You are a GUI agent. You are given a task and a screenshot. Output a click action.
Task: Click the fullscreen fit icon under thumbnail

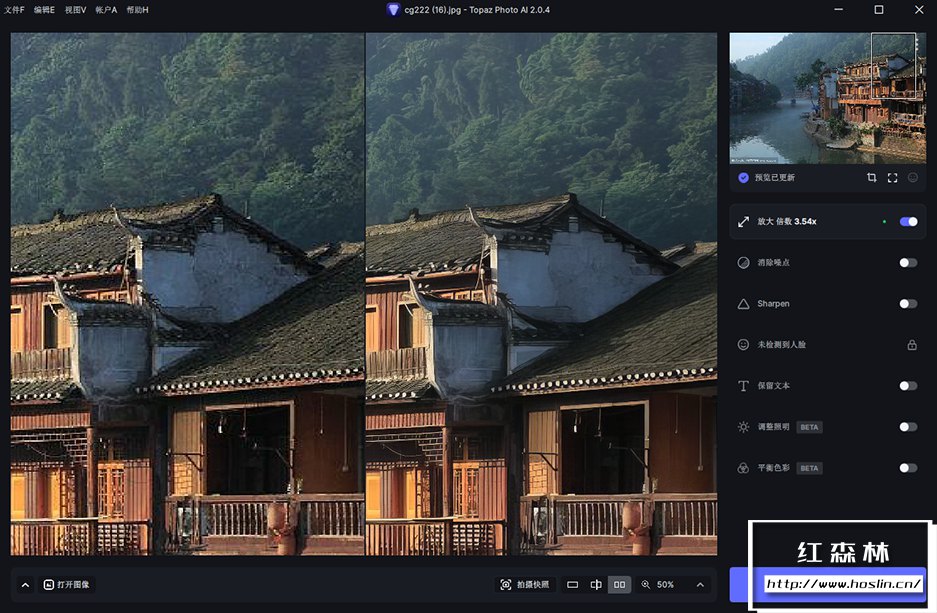coord(892,177)
